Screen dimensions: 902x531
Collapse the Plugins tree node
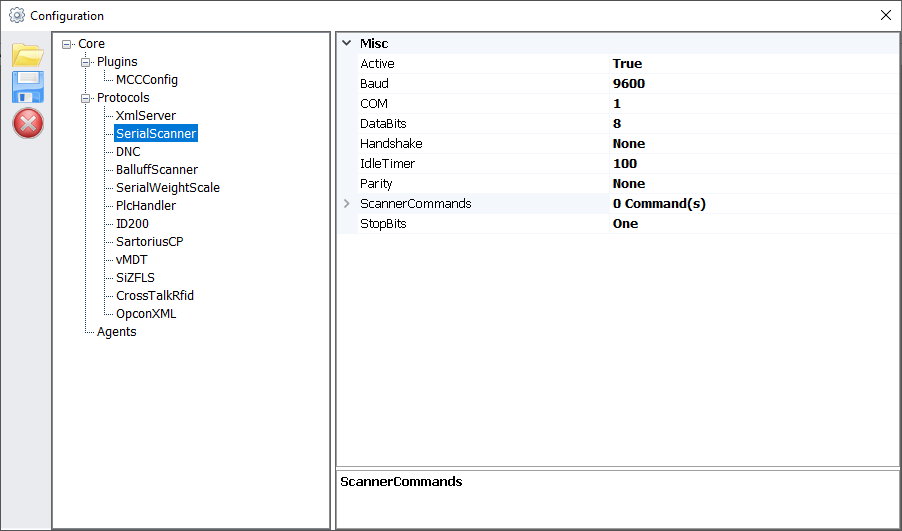coord(86,62)
